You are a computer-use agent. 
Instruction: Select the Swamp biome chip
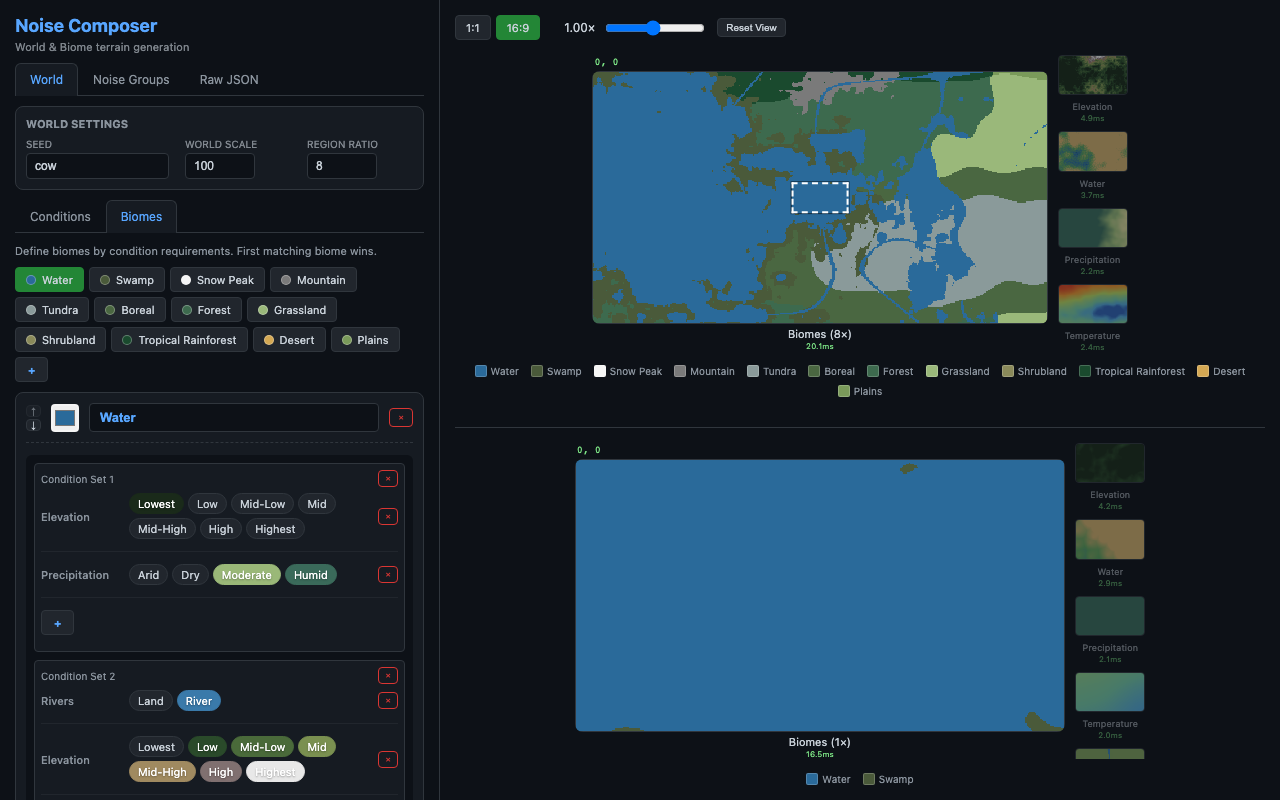[x=126, y=280]
